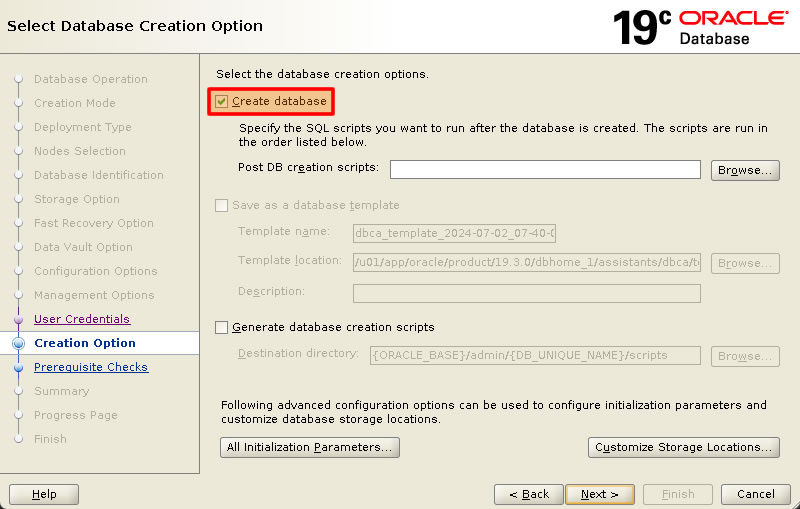
Task: Click the Save as a database template checkbox
Action: [221, 206]
